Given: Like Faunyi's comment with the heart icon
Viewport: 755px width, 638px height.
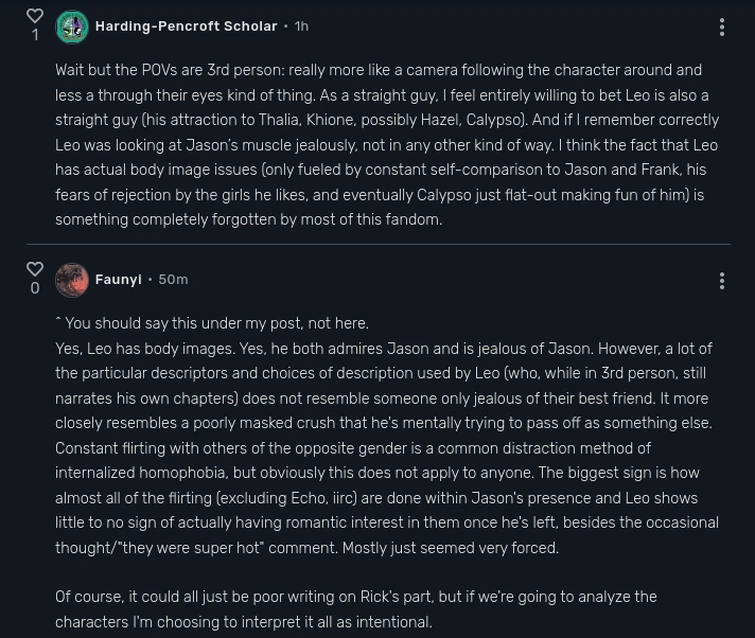Looking at the screenshot, I should (35, 269).
